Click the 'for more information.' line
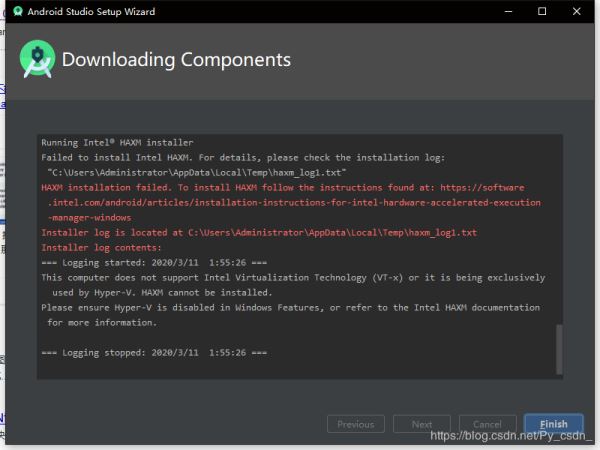600x450 pixels. [102, 323]
